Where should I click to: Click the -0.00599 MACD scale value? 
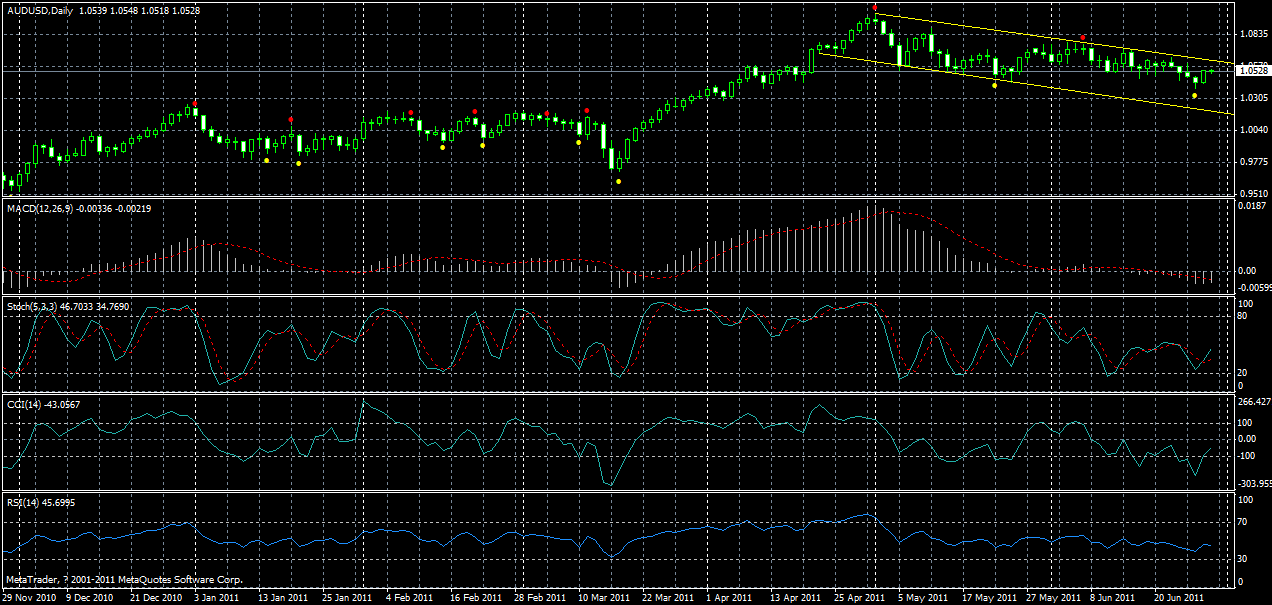1254,286
